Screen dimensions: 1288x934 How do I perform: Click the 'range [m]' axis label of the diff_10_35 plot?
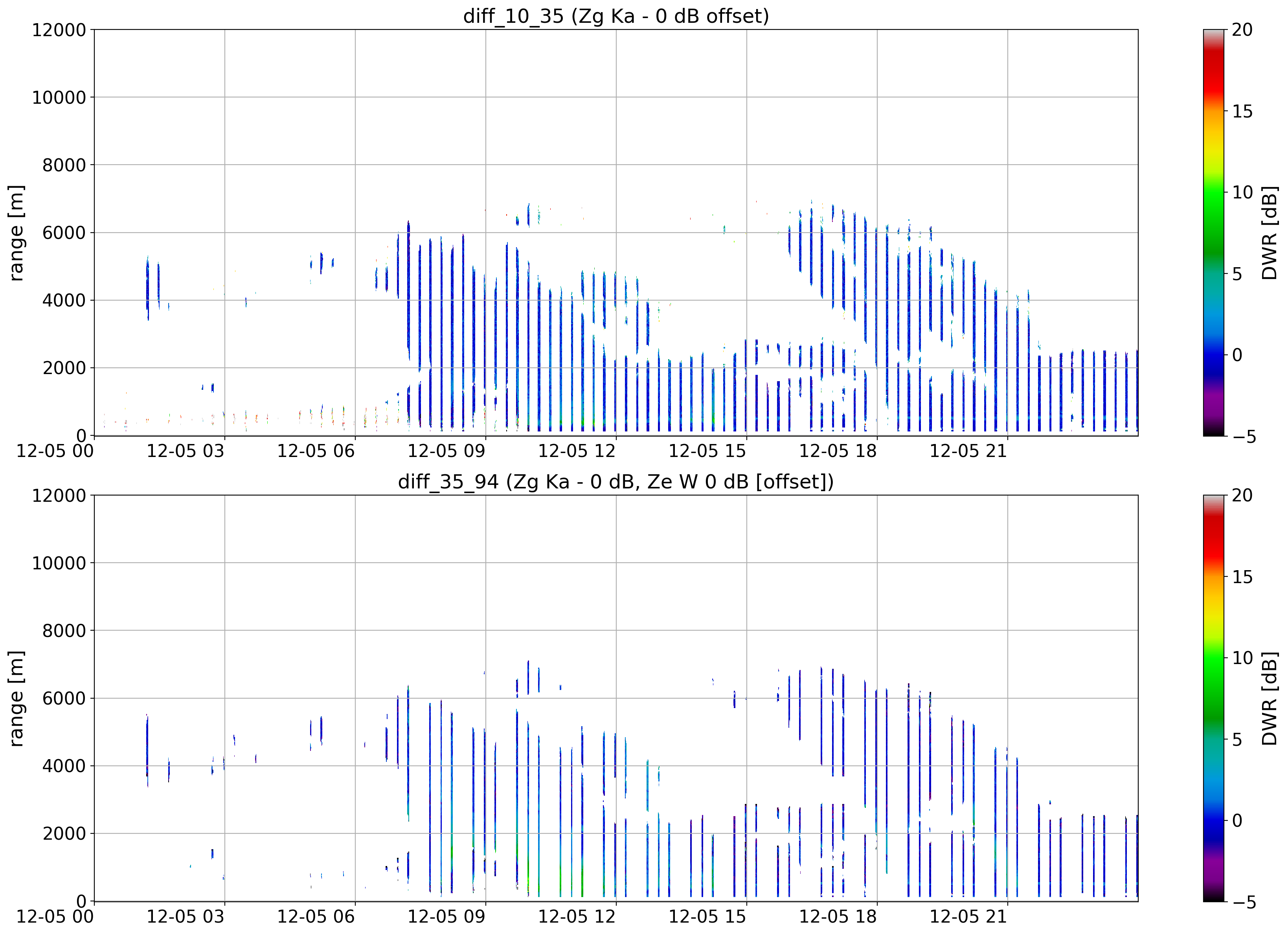click(x=16, y=233)
